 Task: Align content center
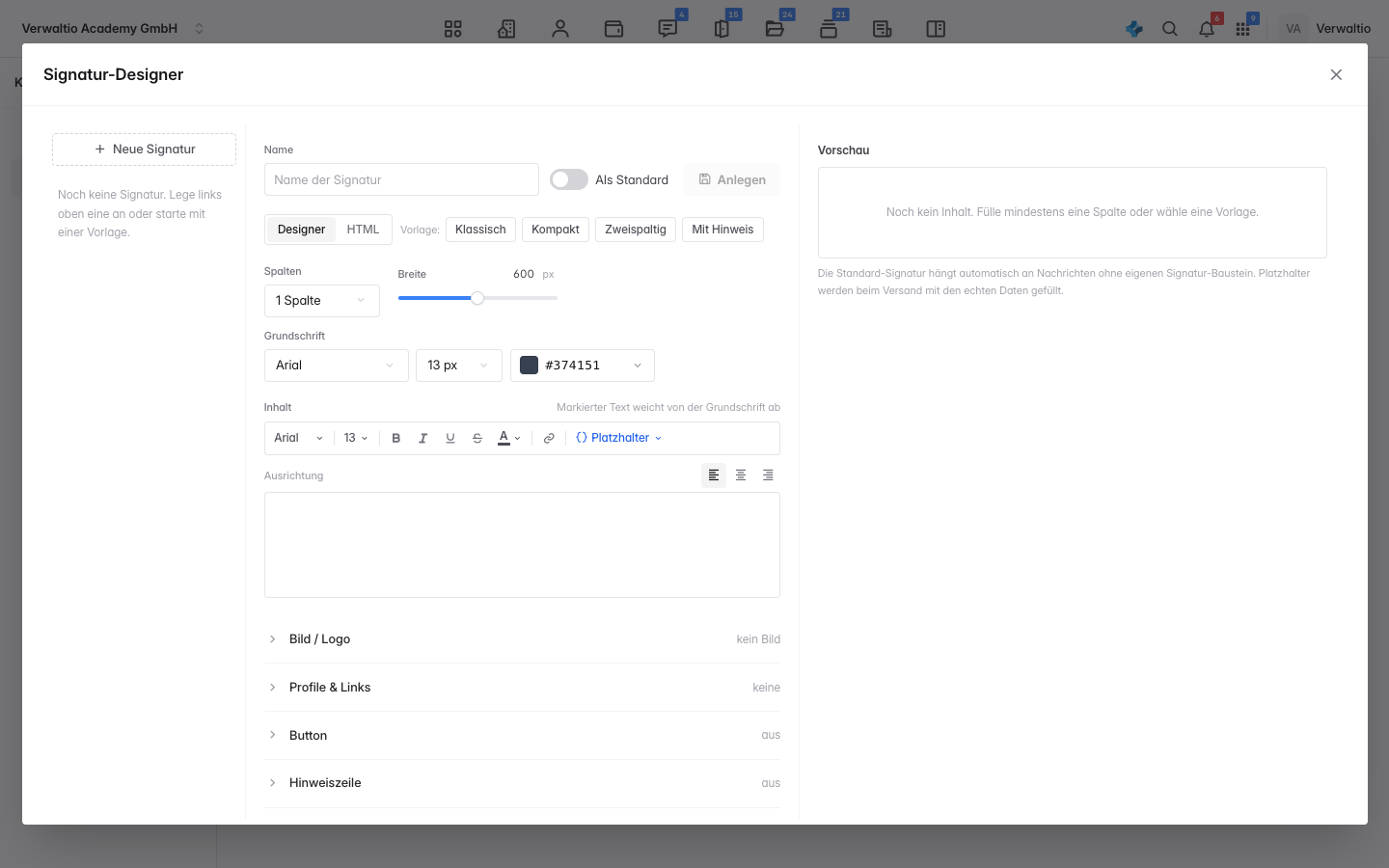pyautogui.click(x=741, y=475)
